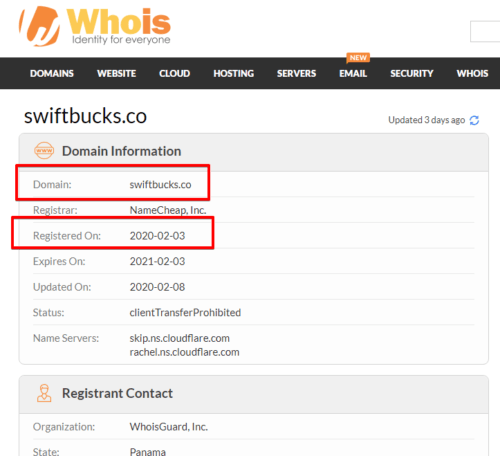Click the Whois navigation item
The height and width of the screenshot is (456, 500).
pyautogui.click(x=472, y=73)
